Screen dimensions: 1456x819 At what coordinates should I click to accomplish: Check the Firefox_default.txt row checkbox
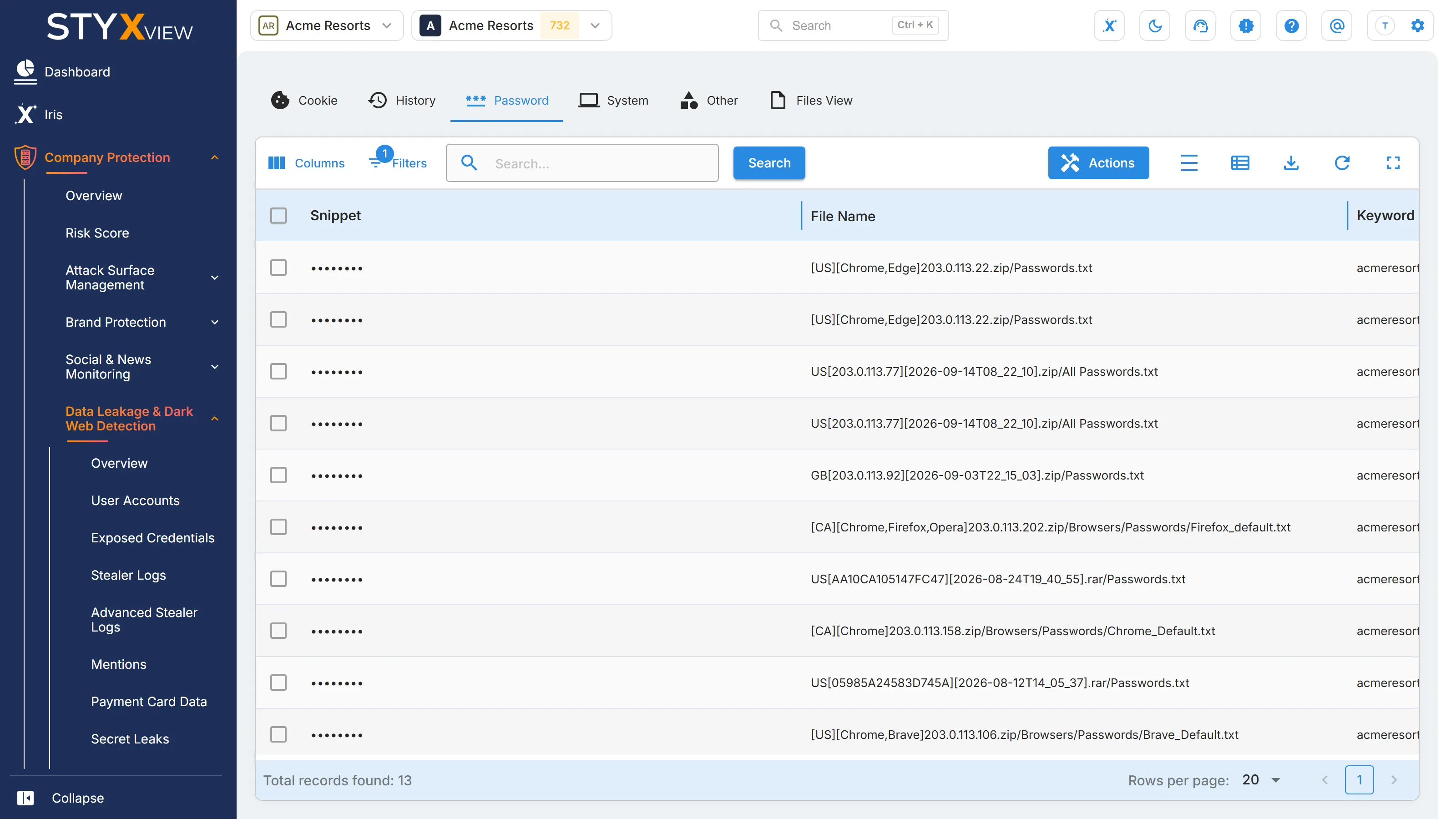pos(278,527)
